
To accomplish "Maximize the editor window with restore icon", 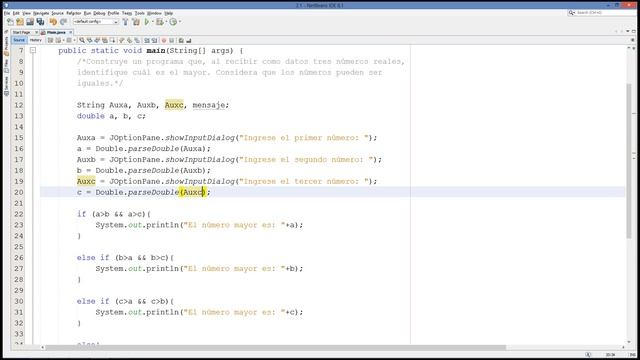I will click(x=633, y=31).
